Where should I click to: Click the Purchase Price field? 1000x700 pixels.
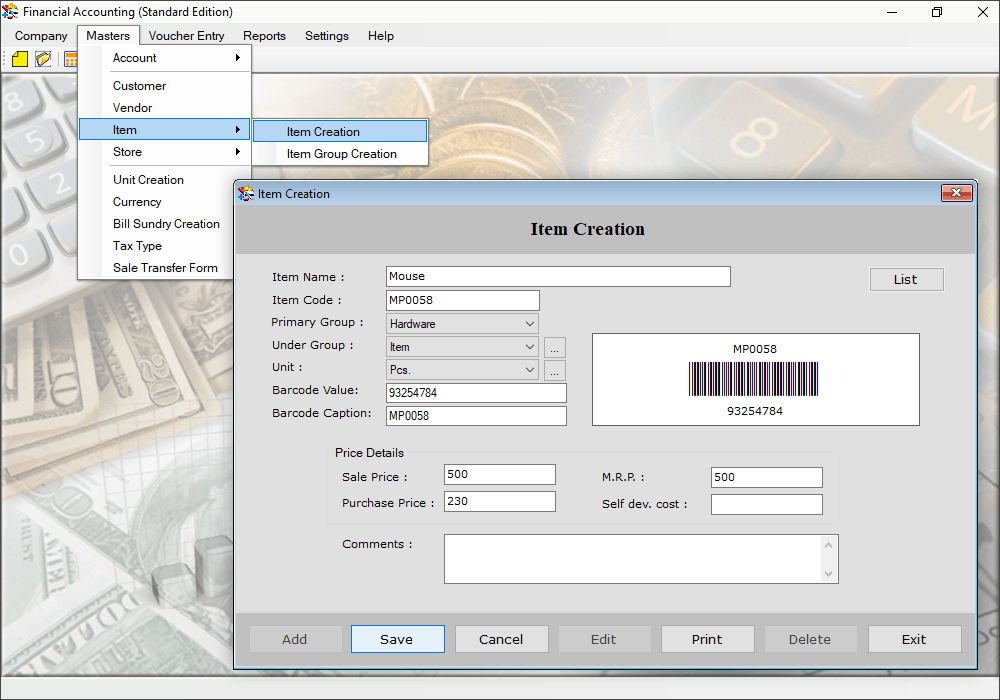499,501
